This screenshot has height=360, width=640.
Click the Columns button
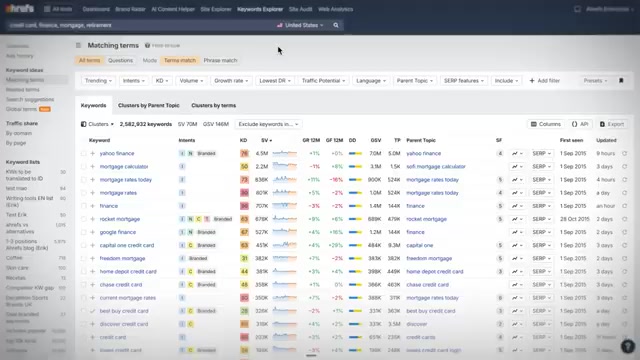pos(546,124)
